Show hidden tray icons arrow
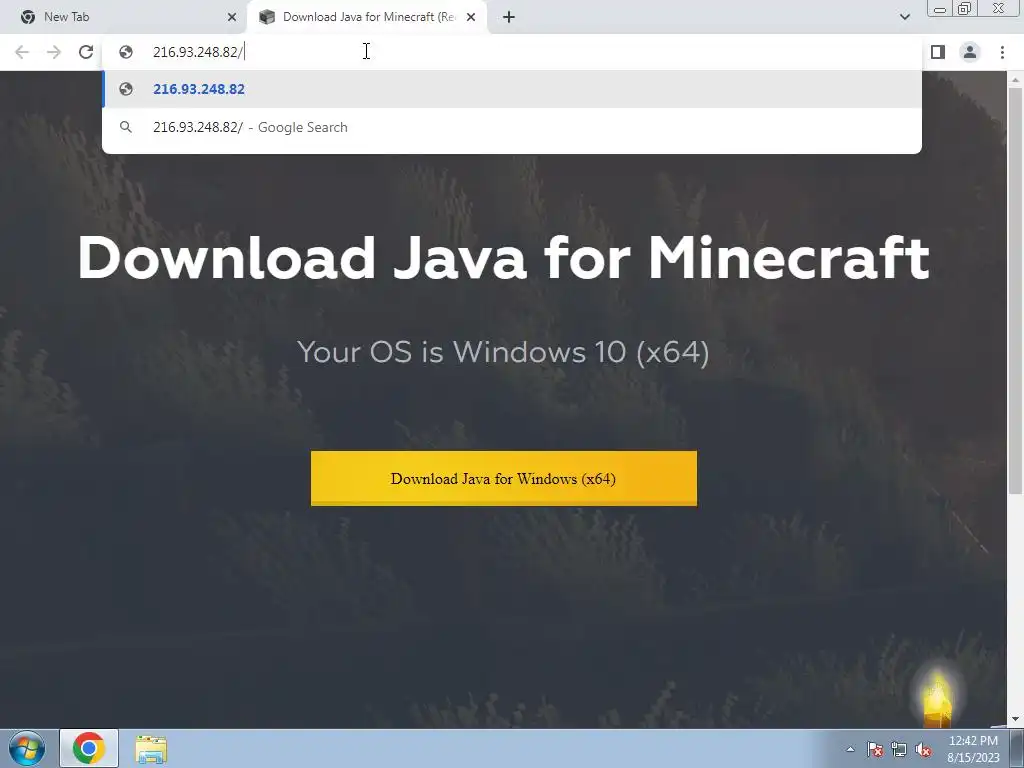Image resolution: width=1024 pixels, height=768 pixels. pos(850,749)
